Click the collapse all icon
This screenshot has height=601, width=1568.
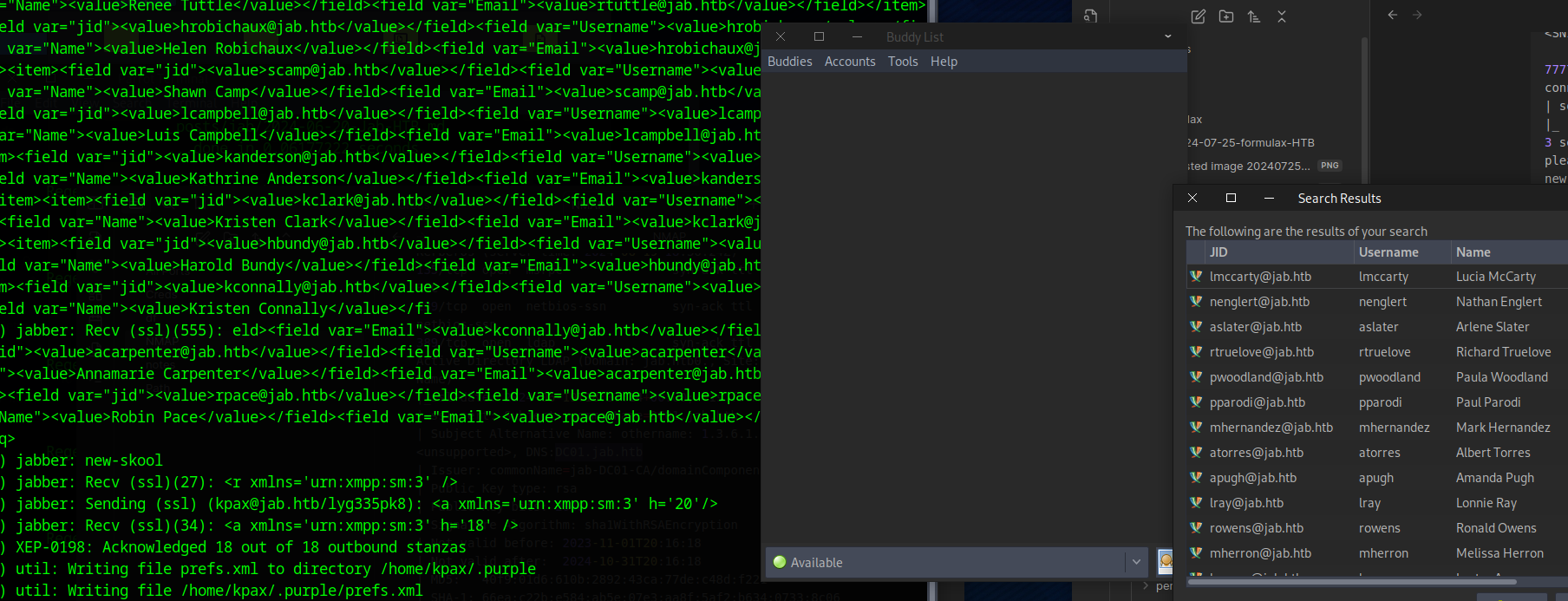tap(1282, 16)
